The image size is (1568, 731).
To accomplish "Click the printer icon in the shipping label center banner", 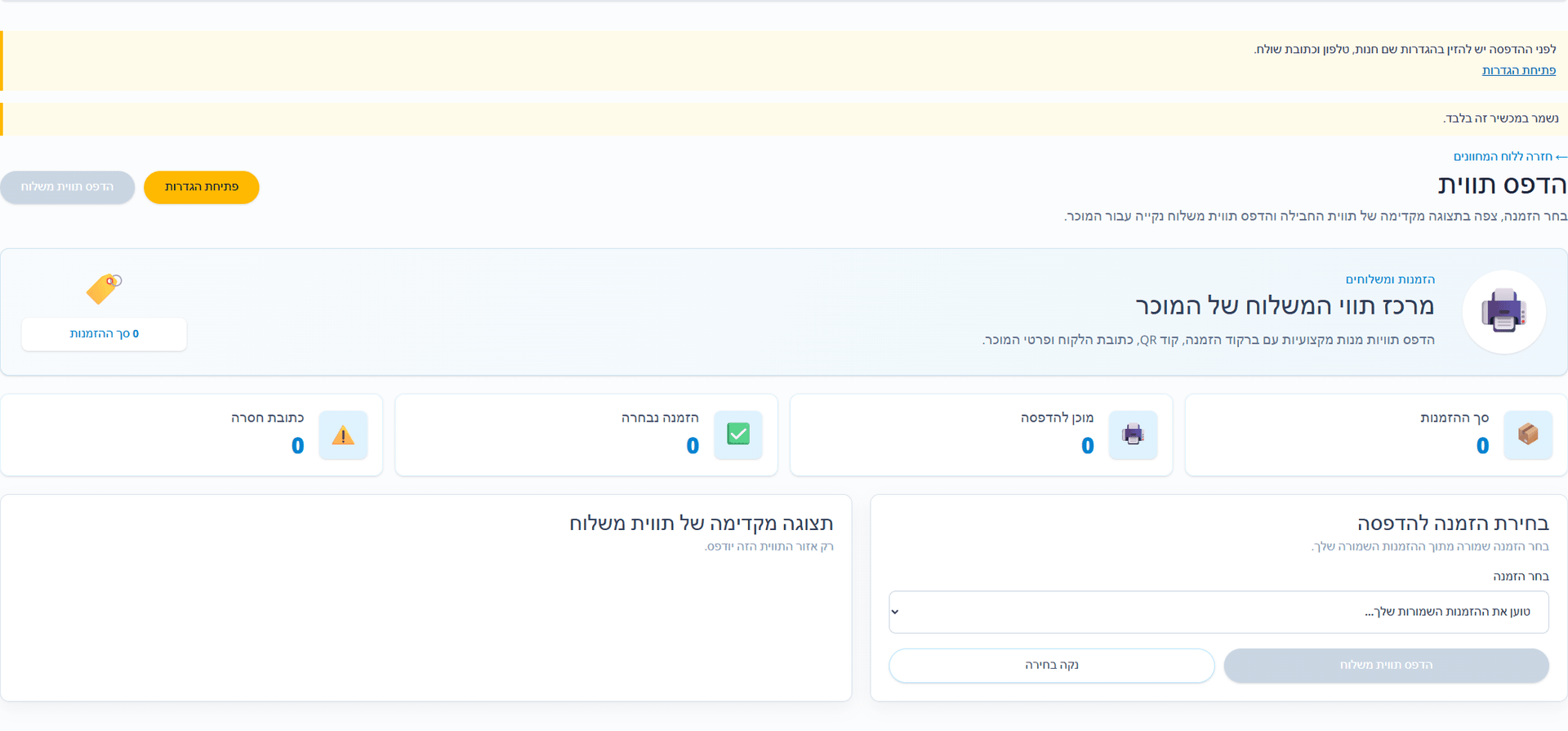I will coord(1503,311).
